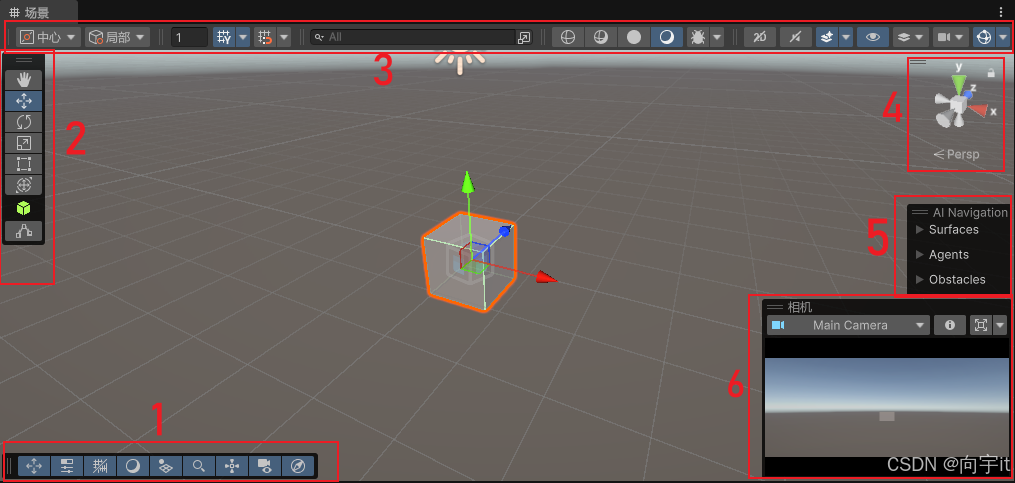Screen dimensions: 1015x483
Task: Open the debug draw mode dropdown arrow
Action: [x=717, y=37]
